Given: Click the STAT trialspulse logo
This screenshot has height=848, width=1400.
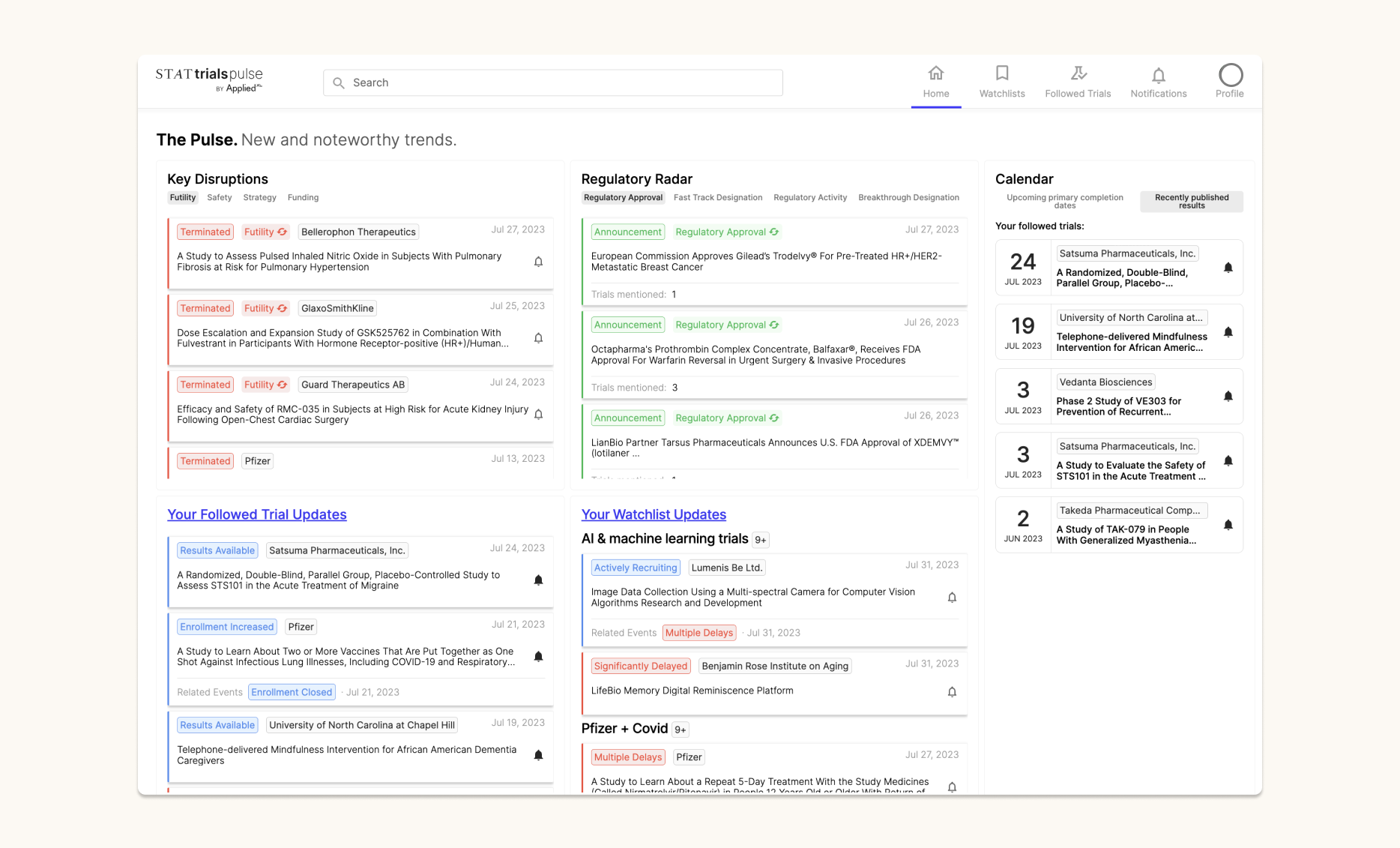Looking at the screenshot, I should tap(209, 79).
